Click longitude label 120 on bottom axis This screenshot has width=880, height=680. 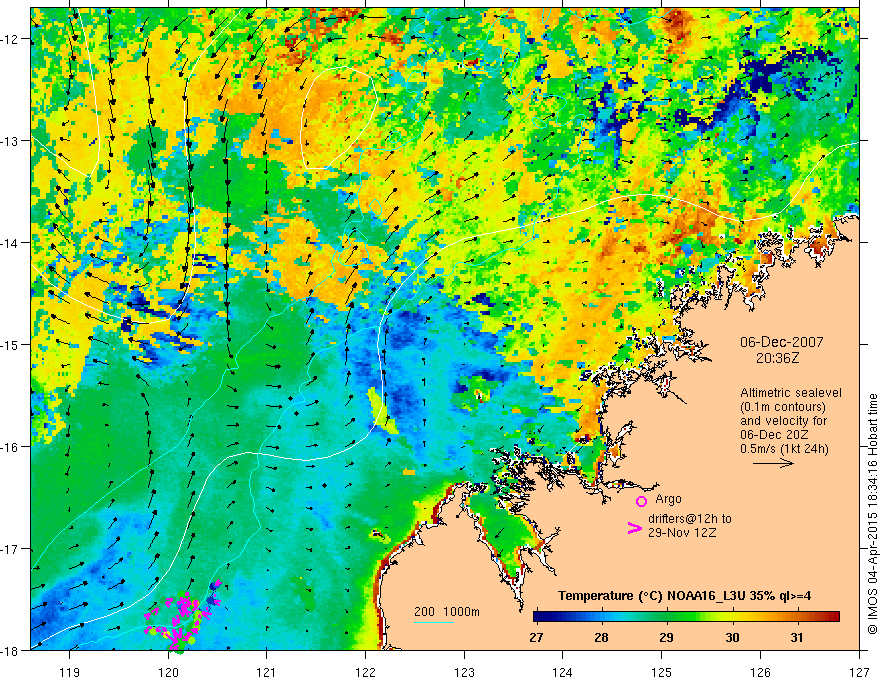168,672
